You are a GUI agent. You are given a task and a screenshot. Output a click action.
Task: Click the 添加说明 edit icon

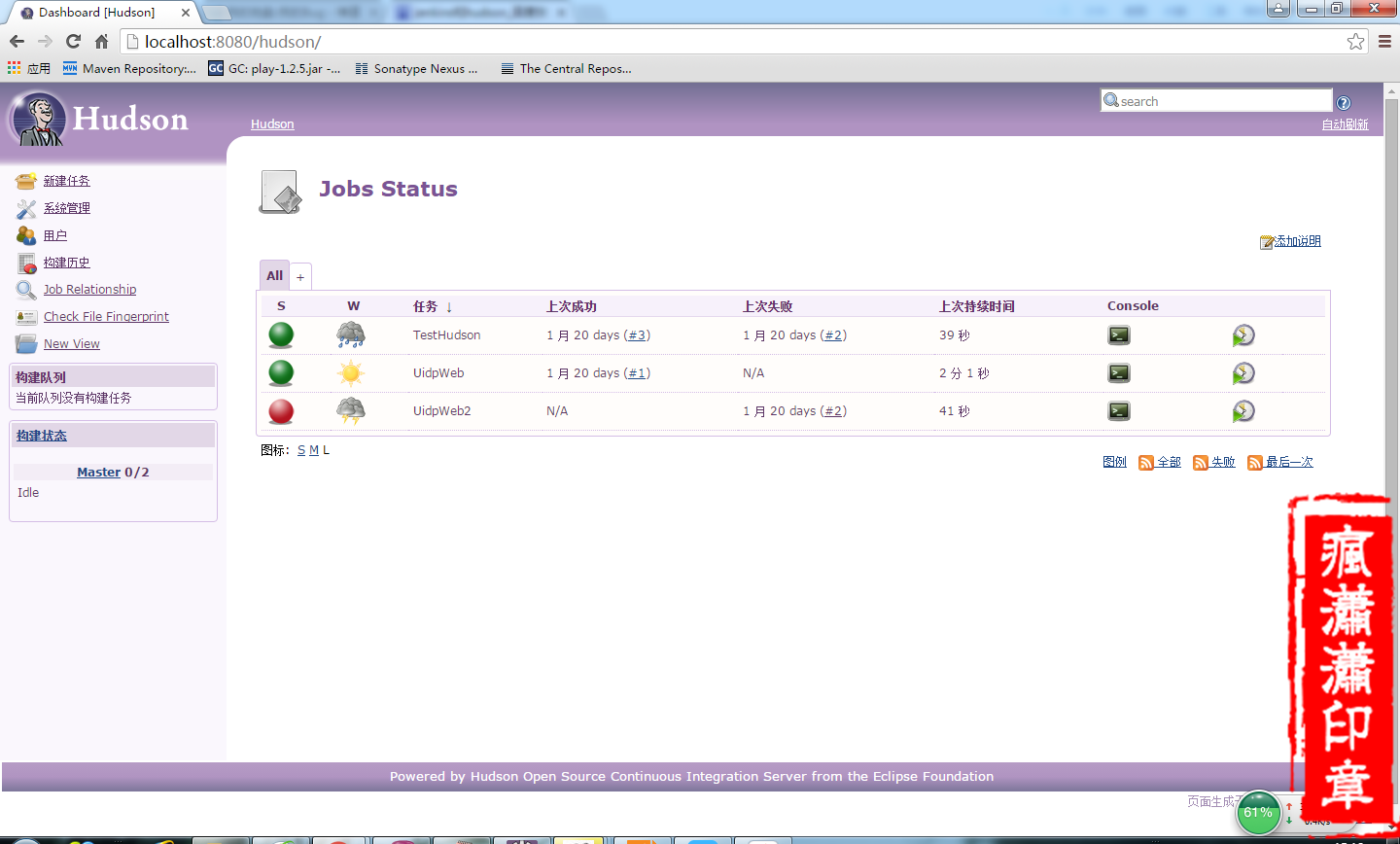pyautogui.click(x=1267, y=242)
